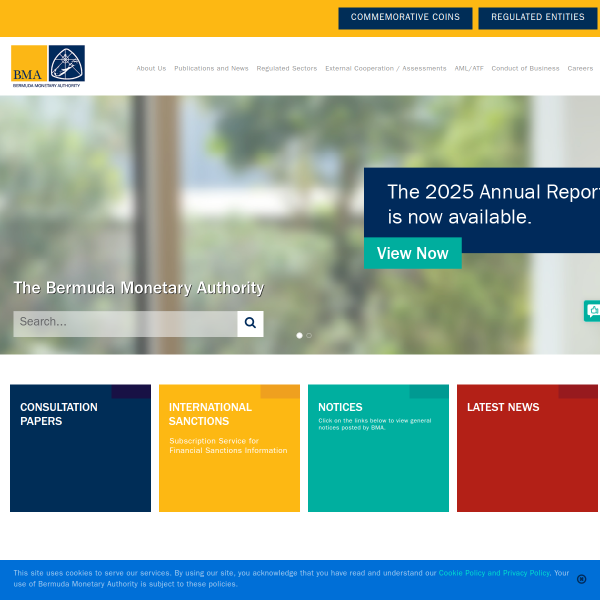600x600 pixels.
Task: Select the second carousel slide dot
Action: (x=309, y=335)
